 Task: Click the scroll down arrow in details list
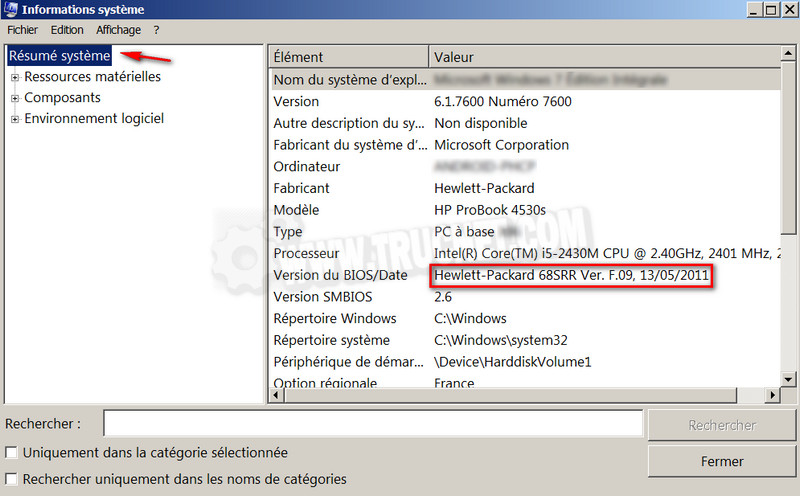pos(788,380)
